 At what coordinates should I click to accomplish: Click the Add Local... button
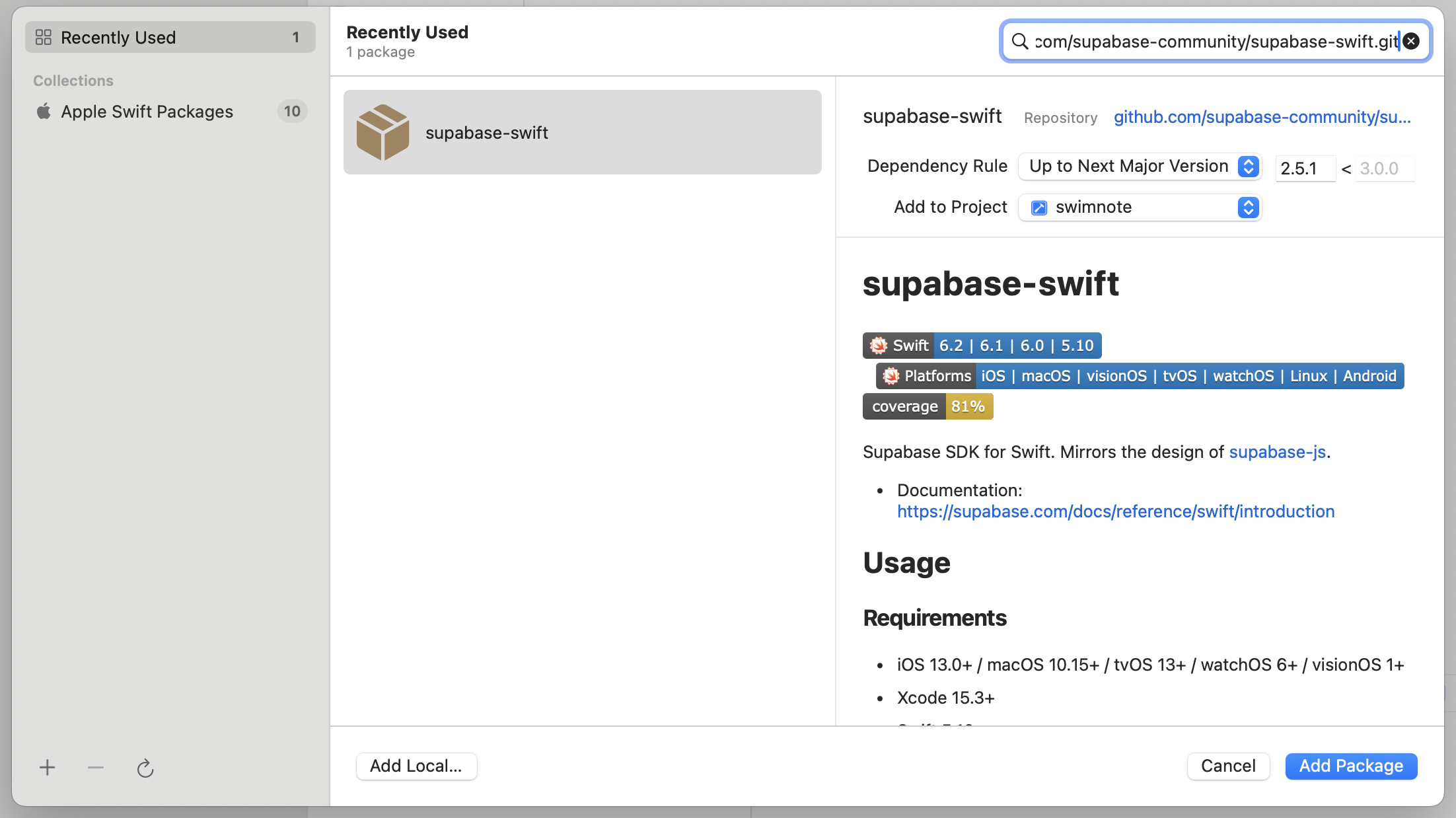click(416, 766)
